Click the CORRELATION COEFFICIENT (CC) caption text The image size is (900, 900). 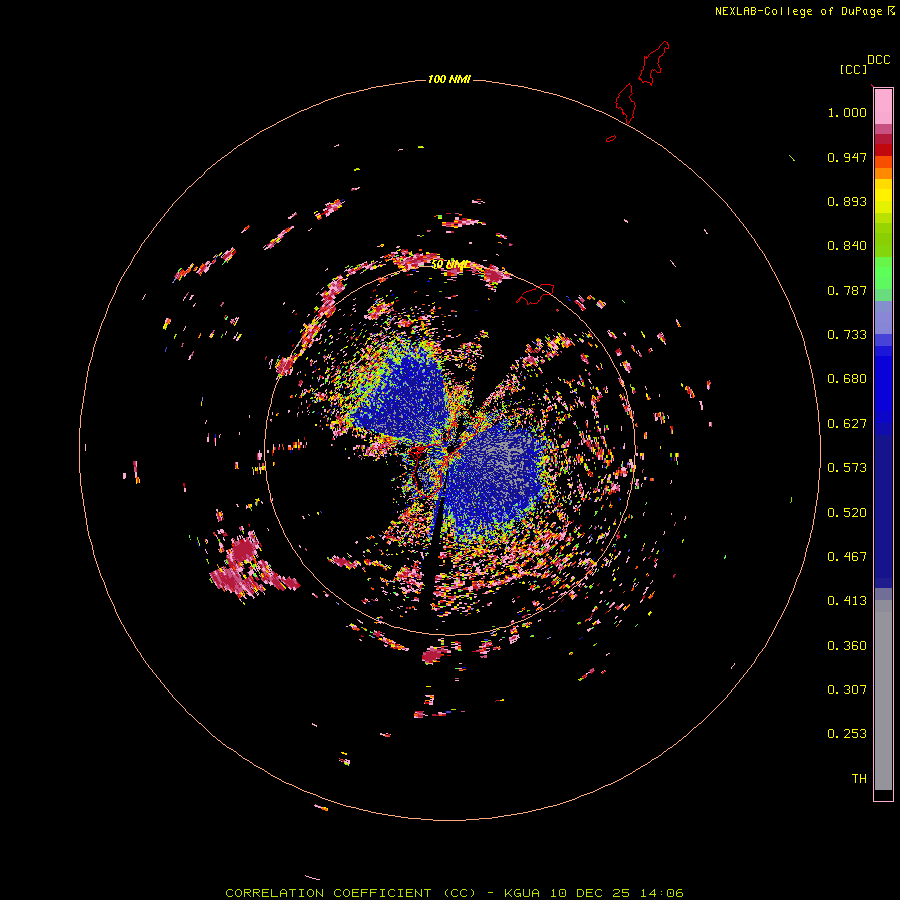coord(351,893)
